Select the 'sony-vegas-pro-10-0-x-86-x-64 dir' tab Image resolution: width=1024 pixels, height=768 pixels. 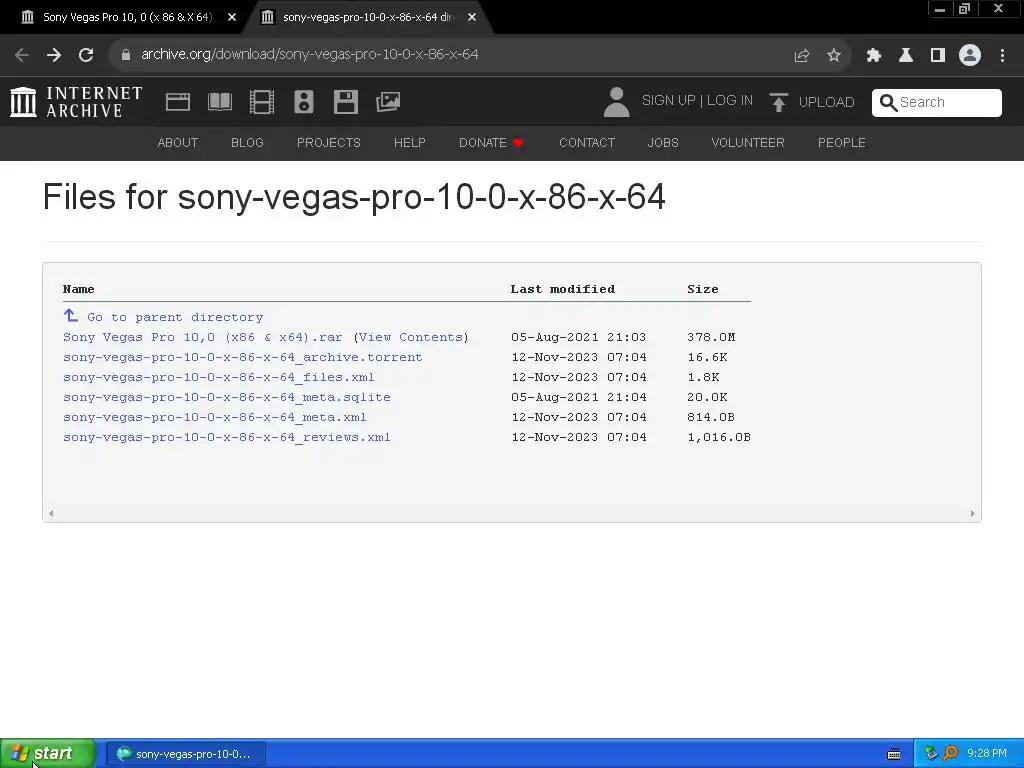tap(367, 18)
